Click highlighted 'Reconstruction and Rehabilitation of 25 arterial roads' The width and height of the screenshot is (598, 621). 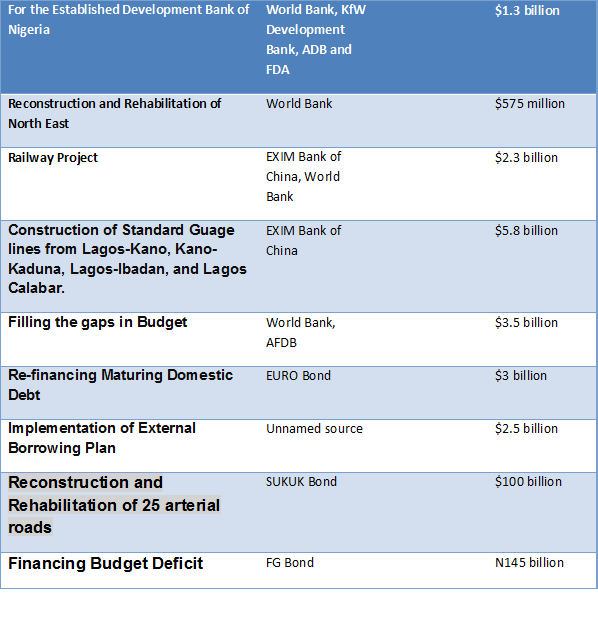click(114, 505)
